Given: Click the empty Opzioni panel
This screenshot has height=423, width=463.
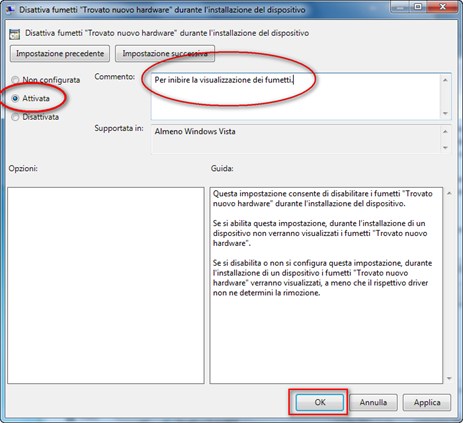Looking at the screenshot, I should point(106,285).
